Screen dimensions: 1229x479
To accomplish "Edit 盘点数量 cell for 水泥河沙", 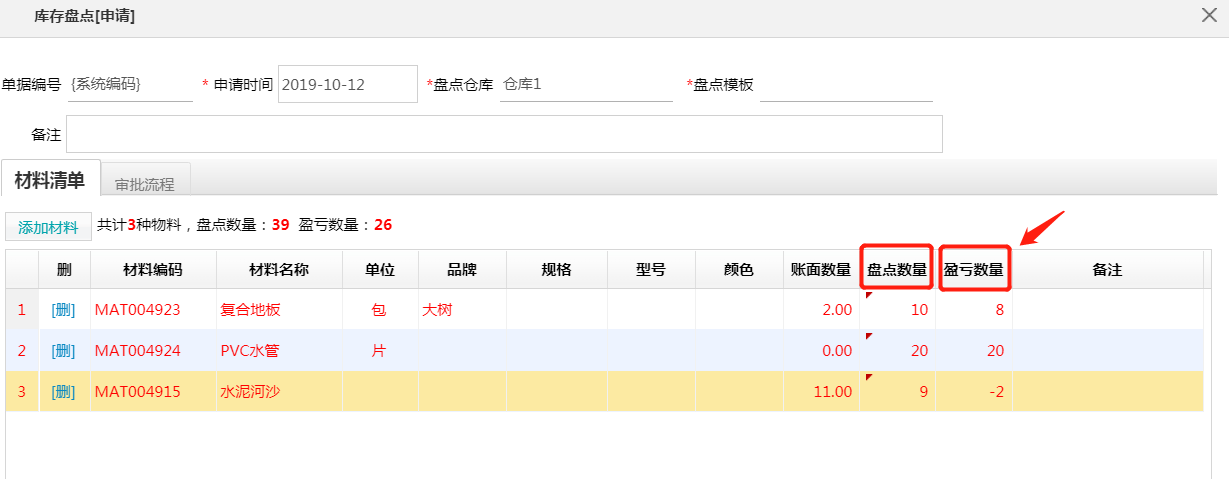I will click(897, 392).
